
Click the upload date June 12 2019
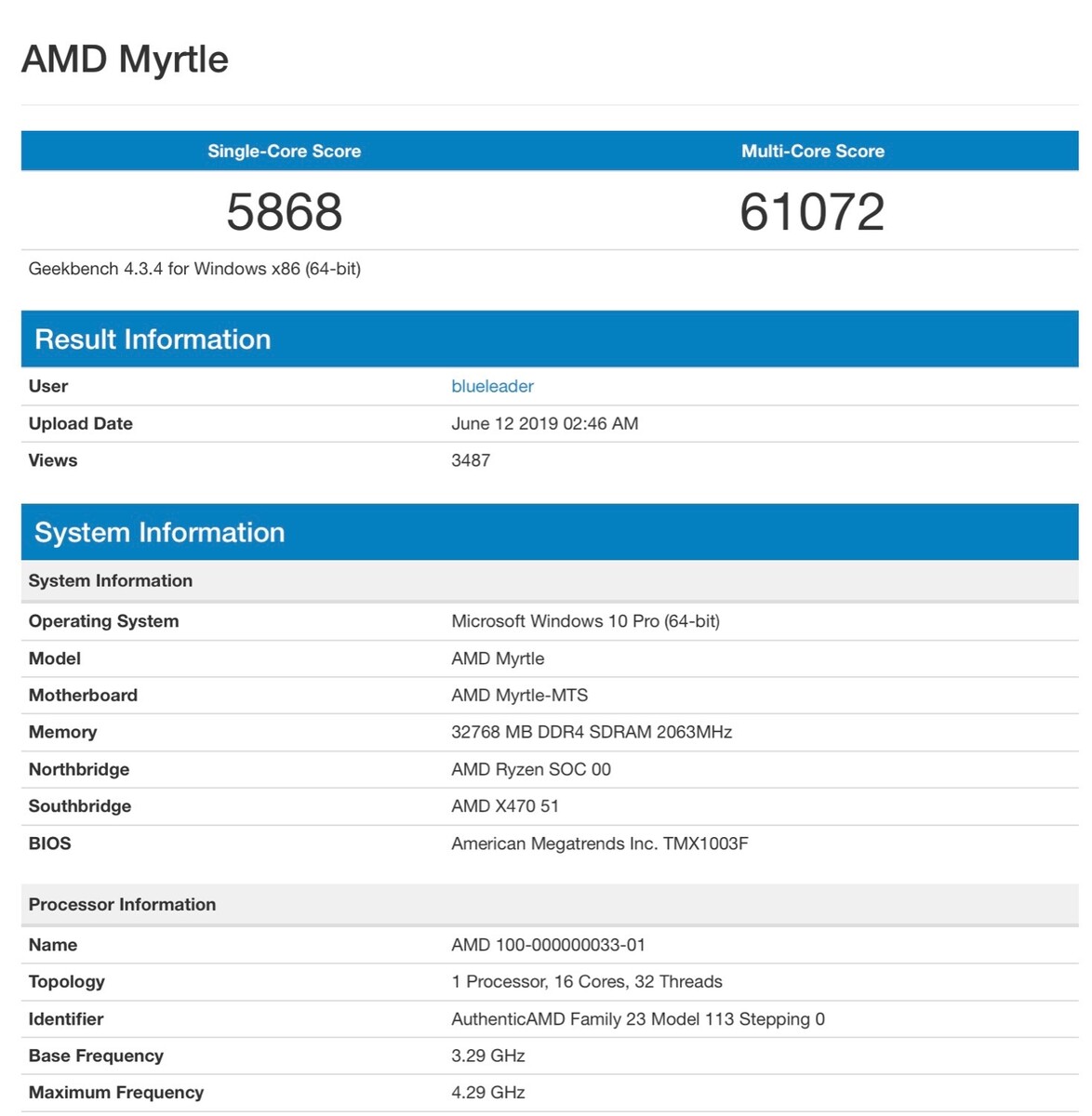pyautogui.click(x=544, y=423)
